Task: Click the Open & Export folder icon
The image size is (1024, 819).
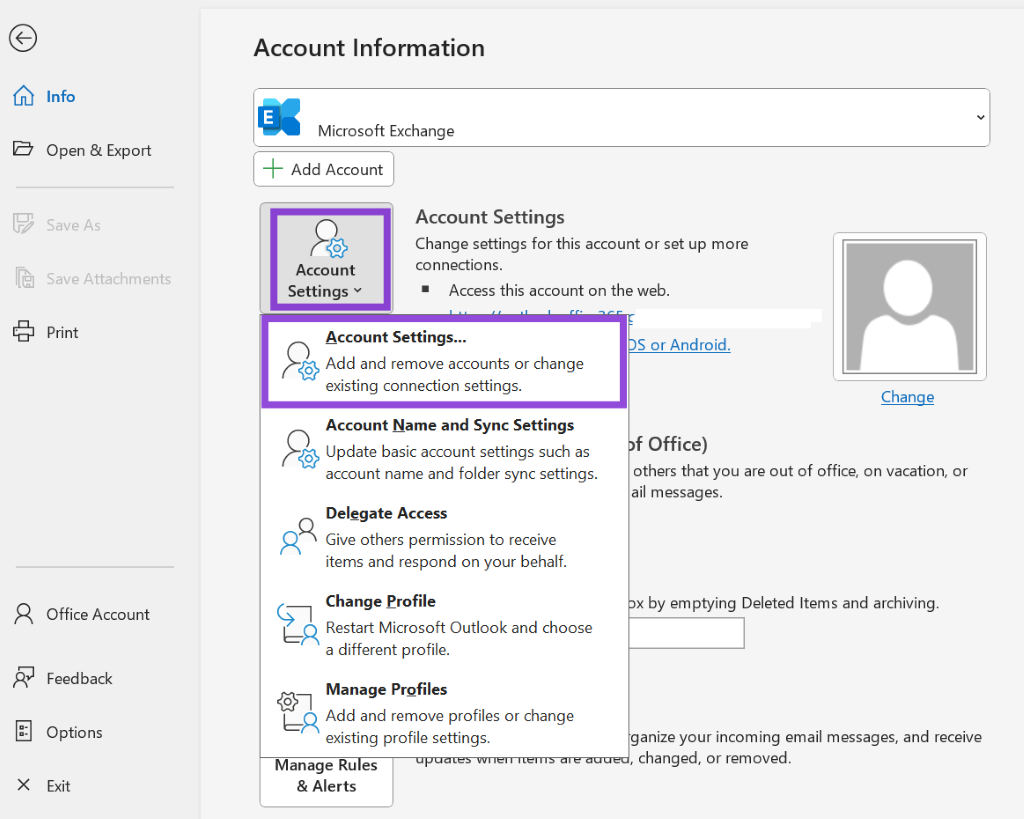Action: point(24,149)
